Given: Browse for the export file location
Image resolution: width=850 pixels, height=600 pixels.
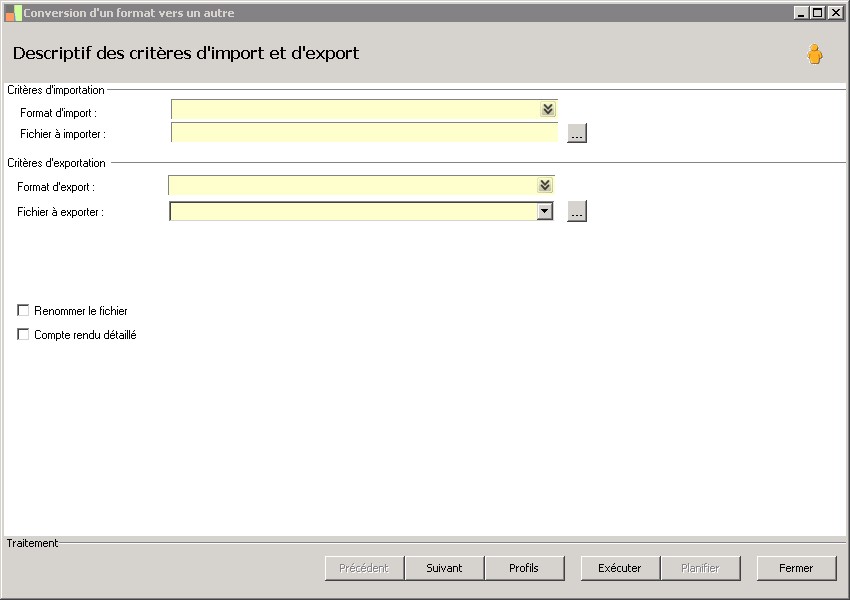Looking at the screenshot, I should point(576,211).
